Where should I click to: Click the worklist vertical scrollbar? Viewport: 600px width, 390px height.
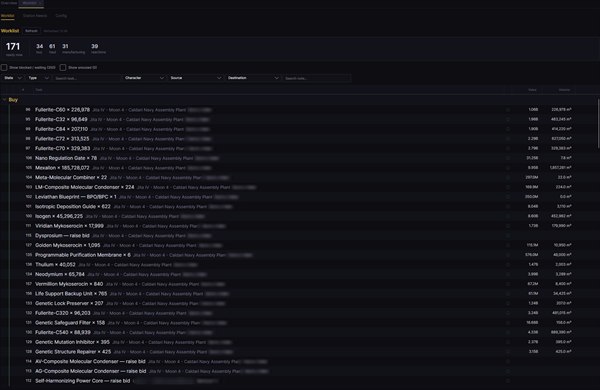(598, 123)
